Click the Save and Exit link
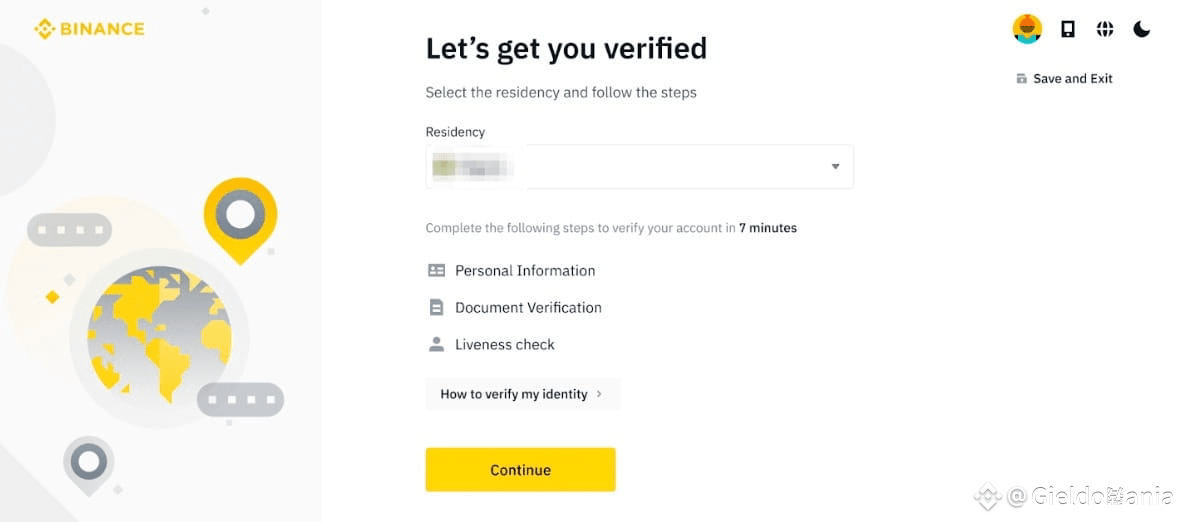Image resolution: width=1182 pixels, height=522 pixels. coord(1072,79)
